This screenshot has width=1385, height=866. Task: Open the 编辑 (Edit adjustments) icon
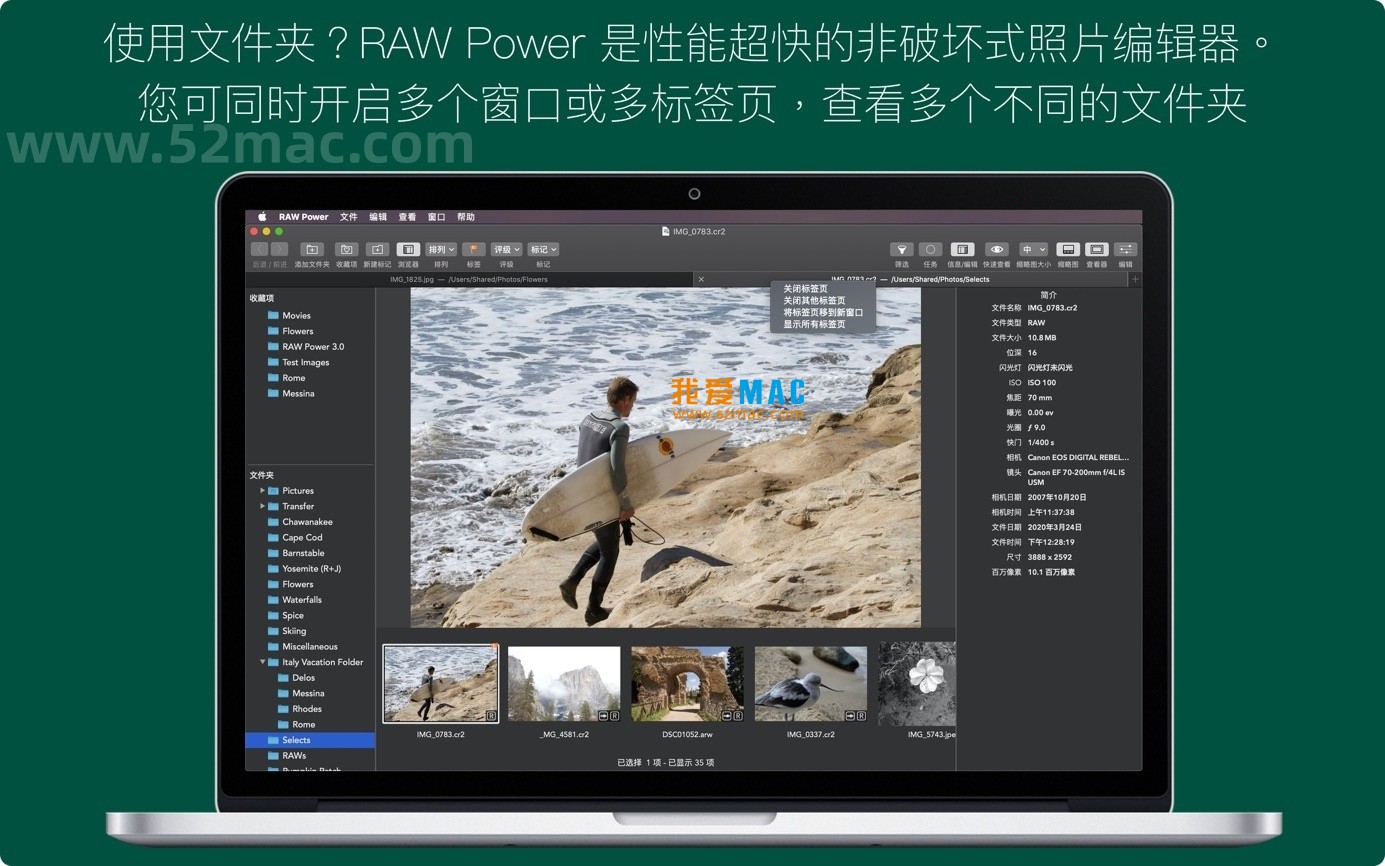pyautogui.click(x=1126, y=249)
